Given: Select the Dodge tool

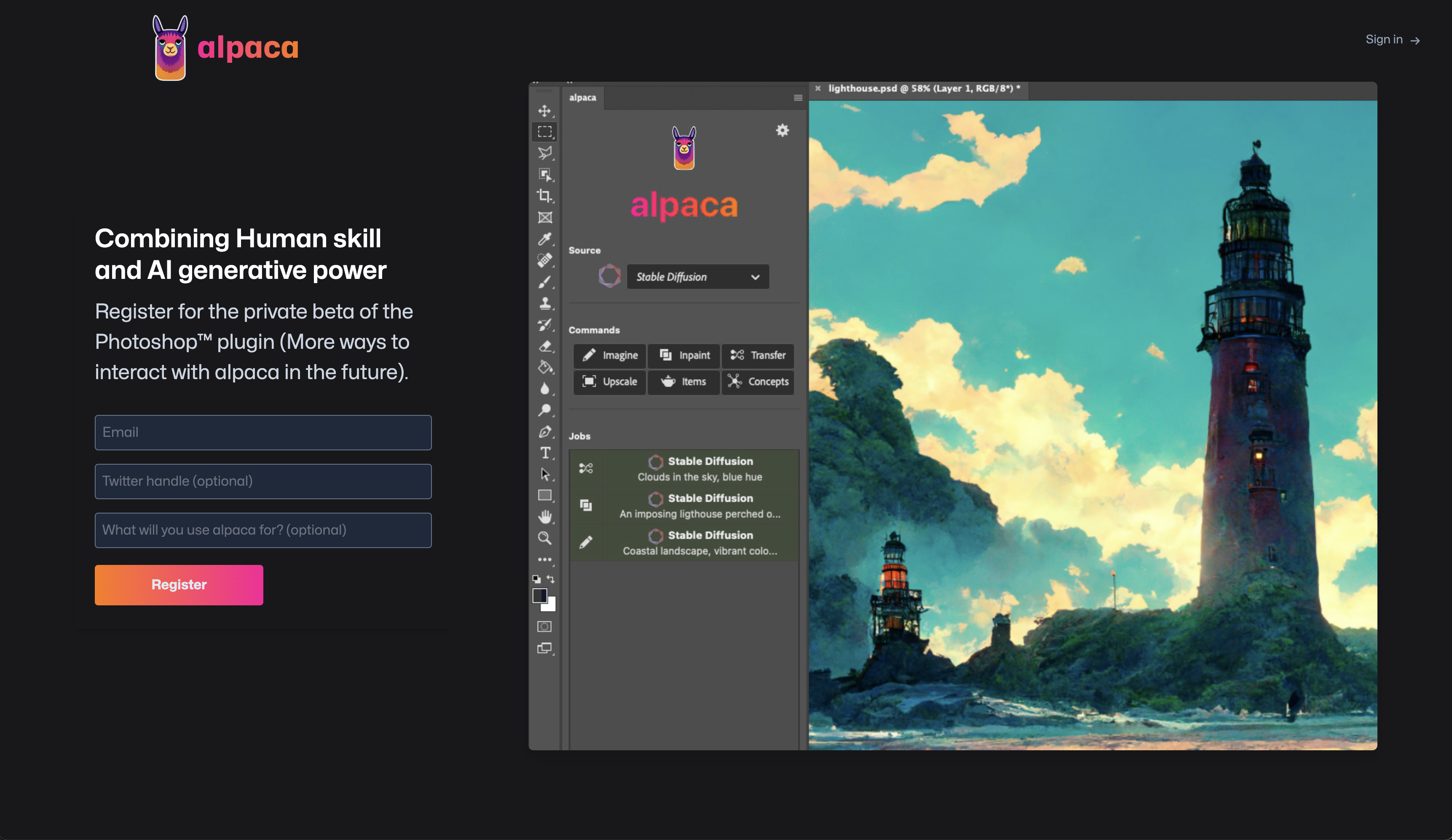Looking at the screenshot, I should coord(544,410).
